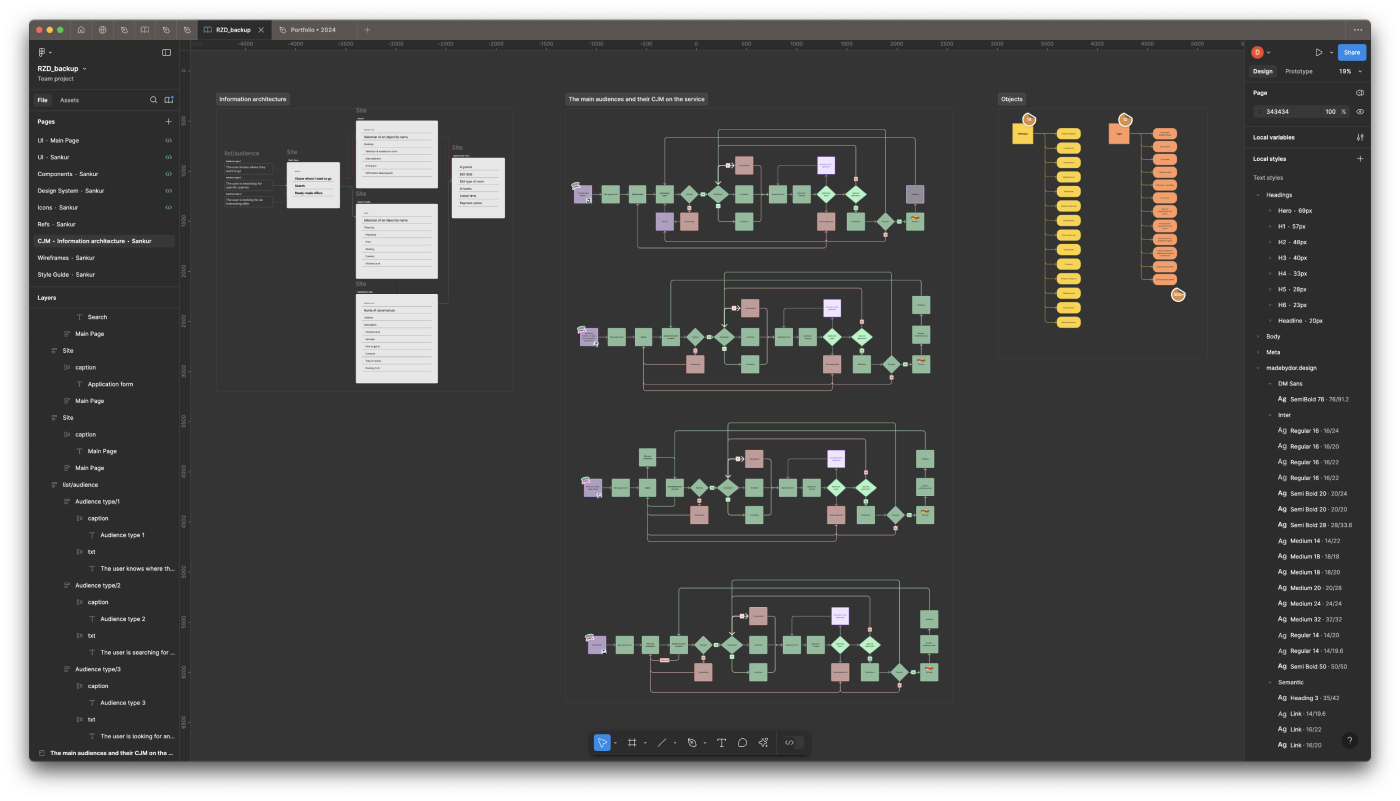Select the Frame tool

tap(632, 742)
